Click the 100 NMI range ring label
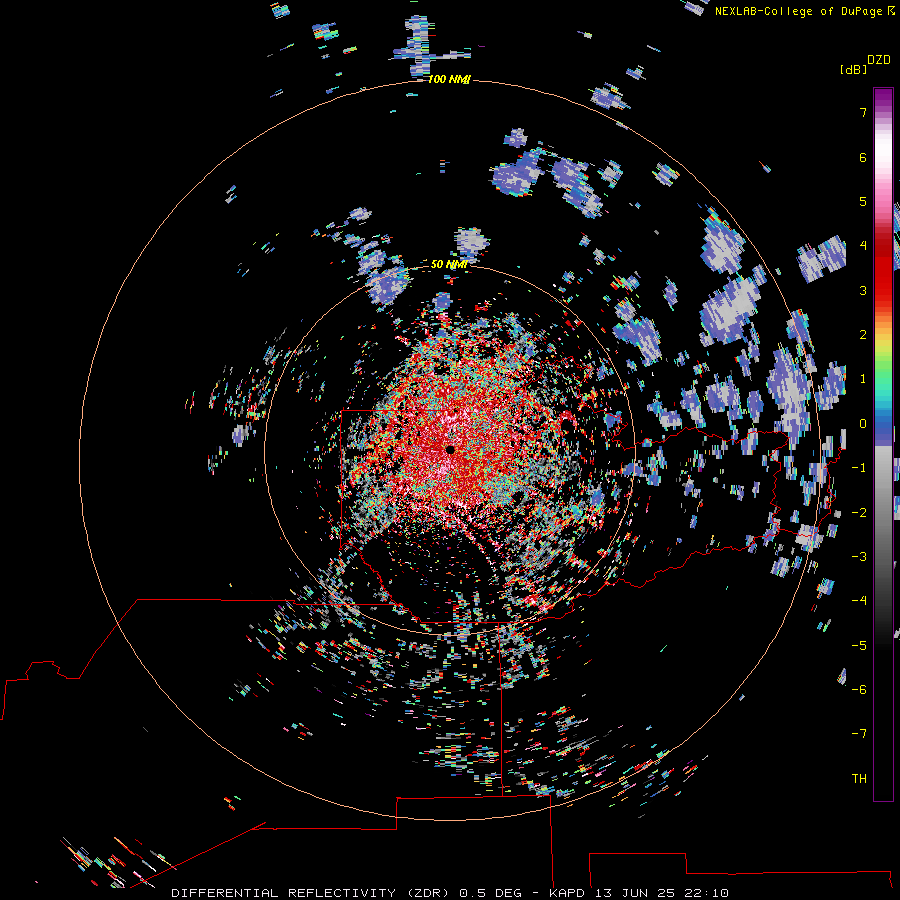The height and width of the screenshot is (900, 900). 449,79
